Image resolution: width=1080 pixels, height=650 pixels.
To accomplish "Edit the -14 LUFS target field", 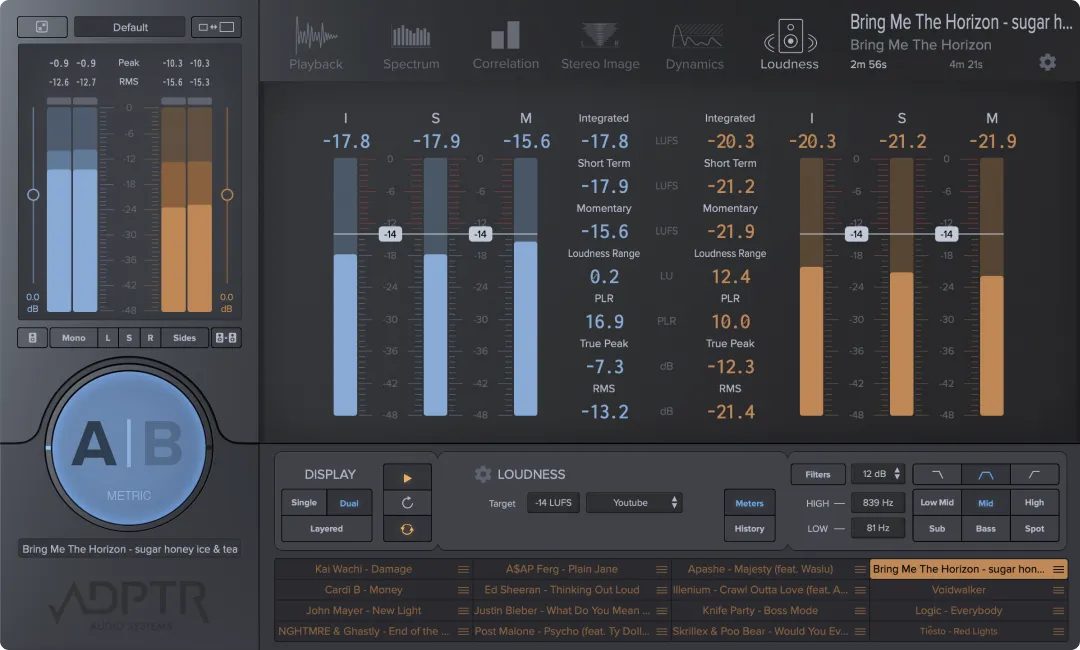I will [554, 503].
